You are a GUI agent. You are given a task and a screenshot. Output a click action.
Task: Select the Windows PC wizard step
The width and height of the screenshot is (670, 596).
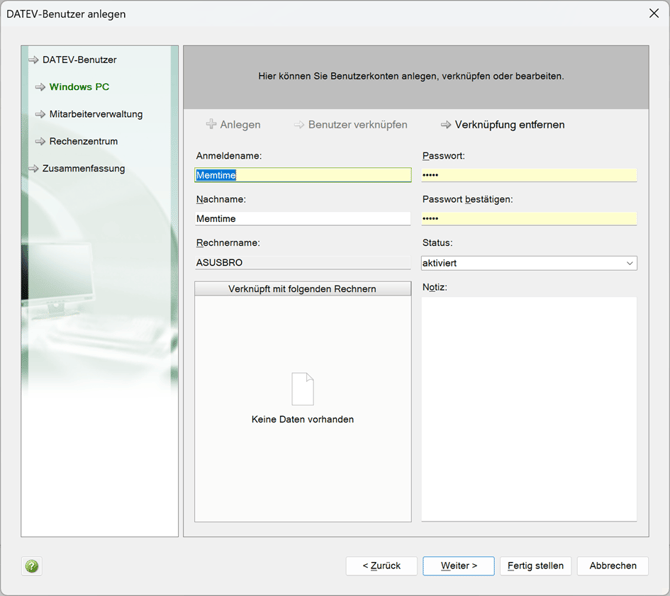pos(79,87)
